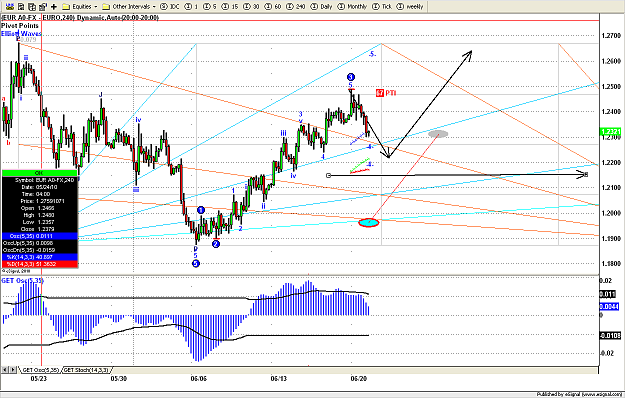Click the blue %K(14,3,3) row

(x=39, y=257)
